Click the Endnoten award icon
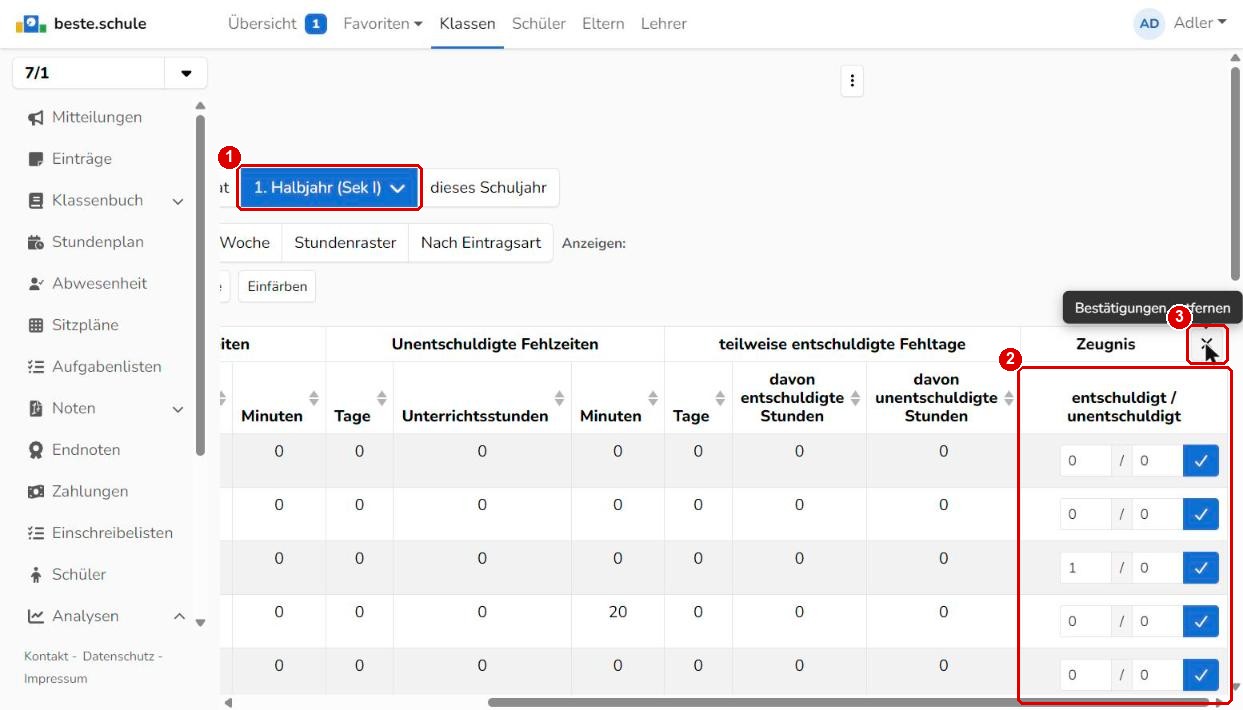The image size is (1243, 710). [36, 450]
